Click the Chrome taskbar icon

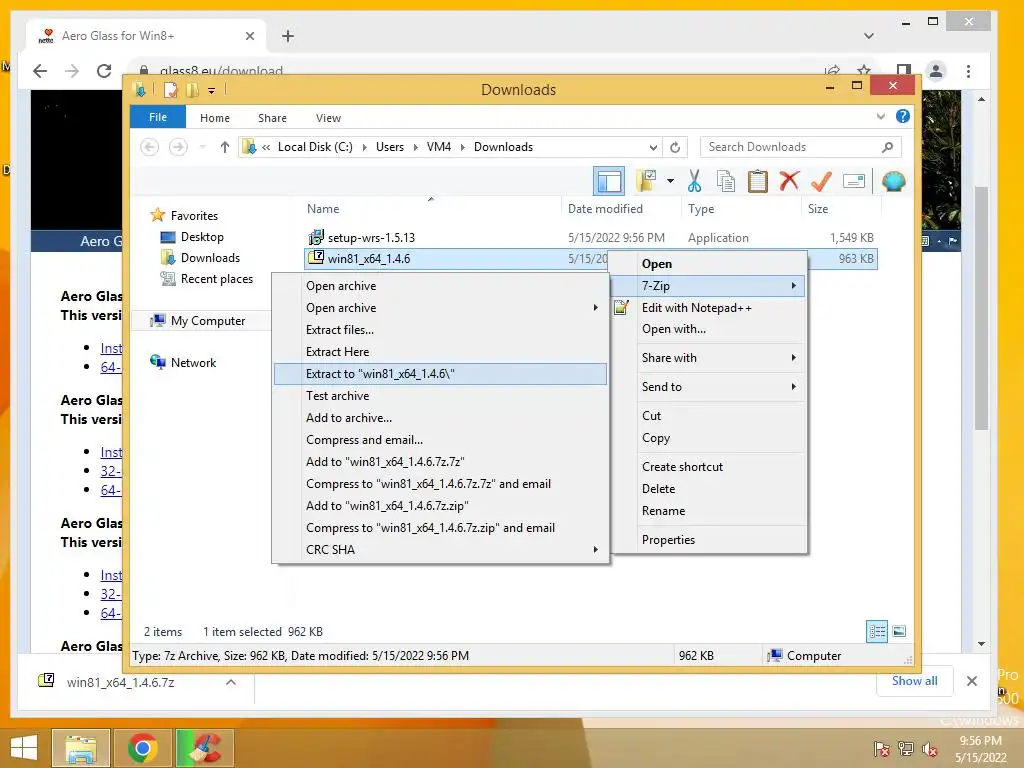click(x=142, y=748)
